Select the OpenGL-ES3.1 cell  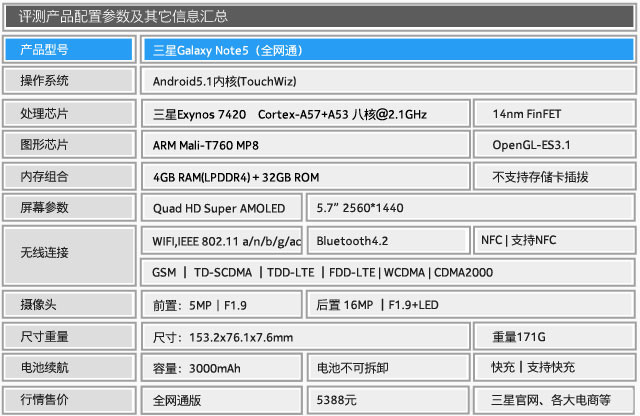tap(553, 145)
